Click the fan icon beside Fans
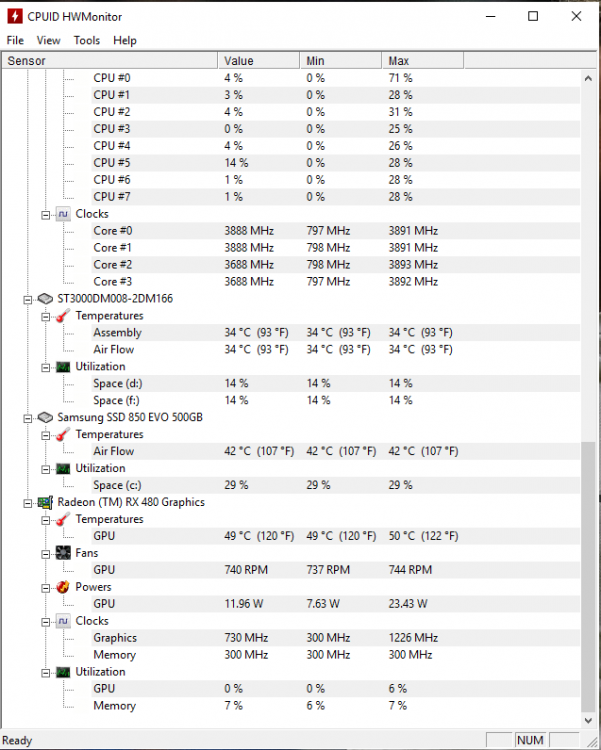 [63, 553]
